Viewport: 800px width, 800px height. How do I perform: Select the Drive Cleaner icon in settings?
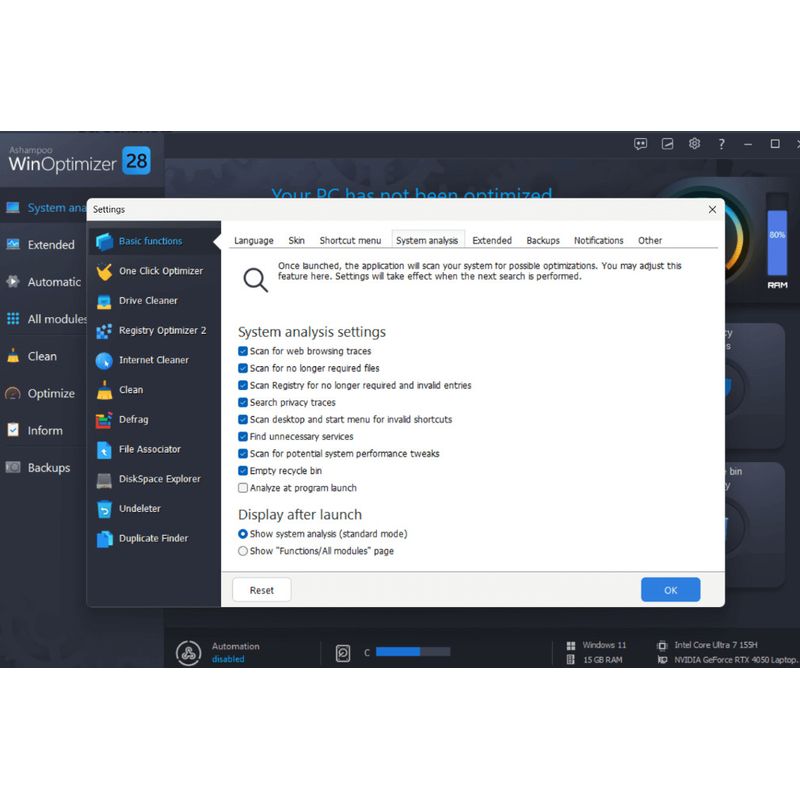(x=104, y=301)
